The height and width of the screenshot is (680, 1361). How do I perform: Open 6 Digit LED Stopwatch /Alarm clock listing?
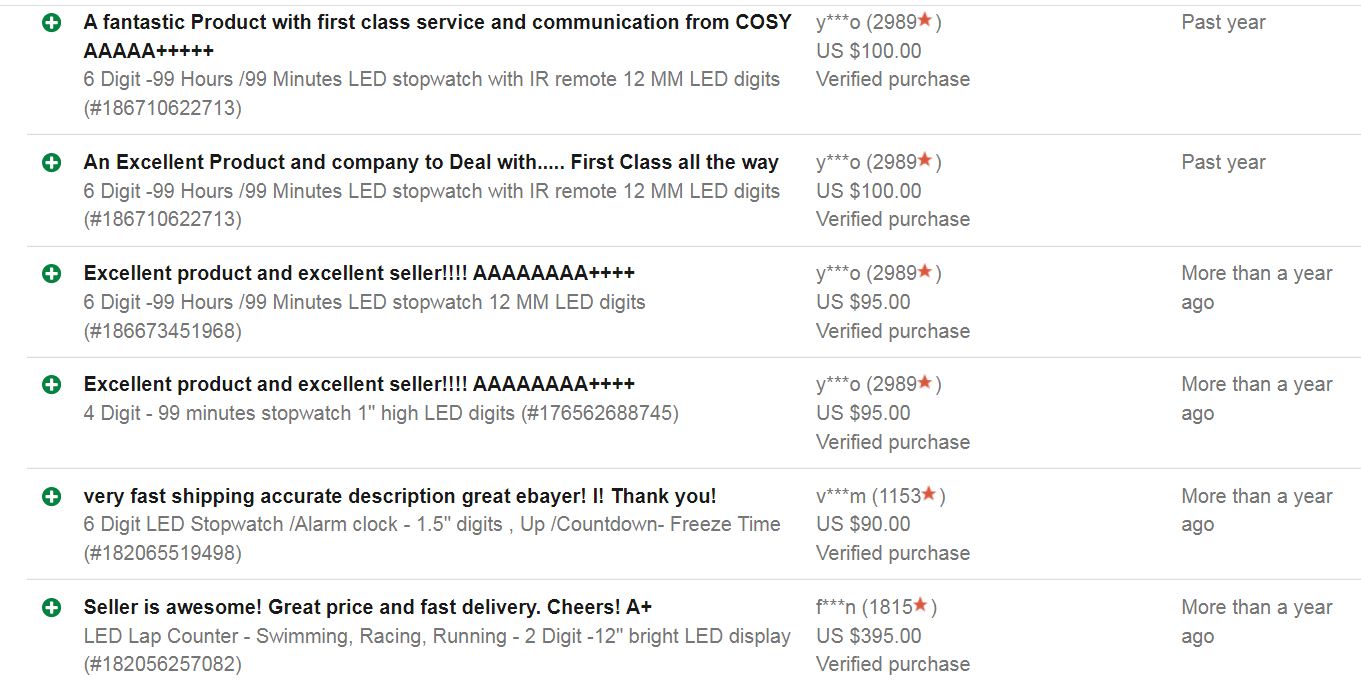431,524
